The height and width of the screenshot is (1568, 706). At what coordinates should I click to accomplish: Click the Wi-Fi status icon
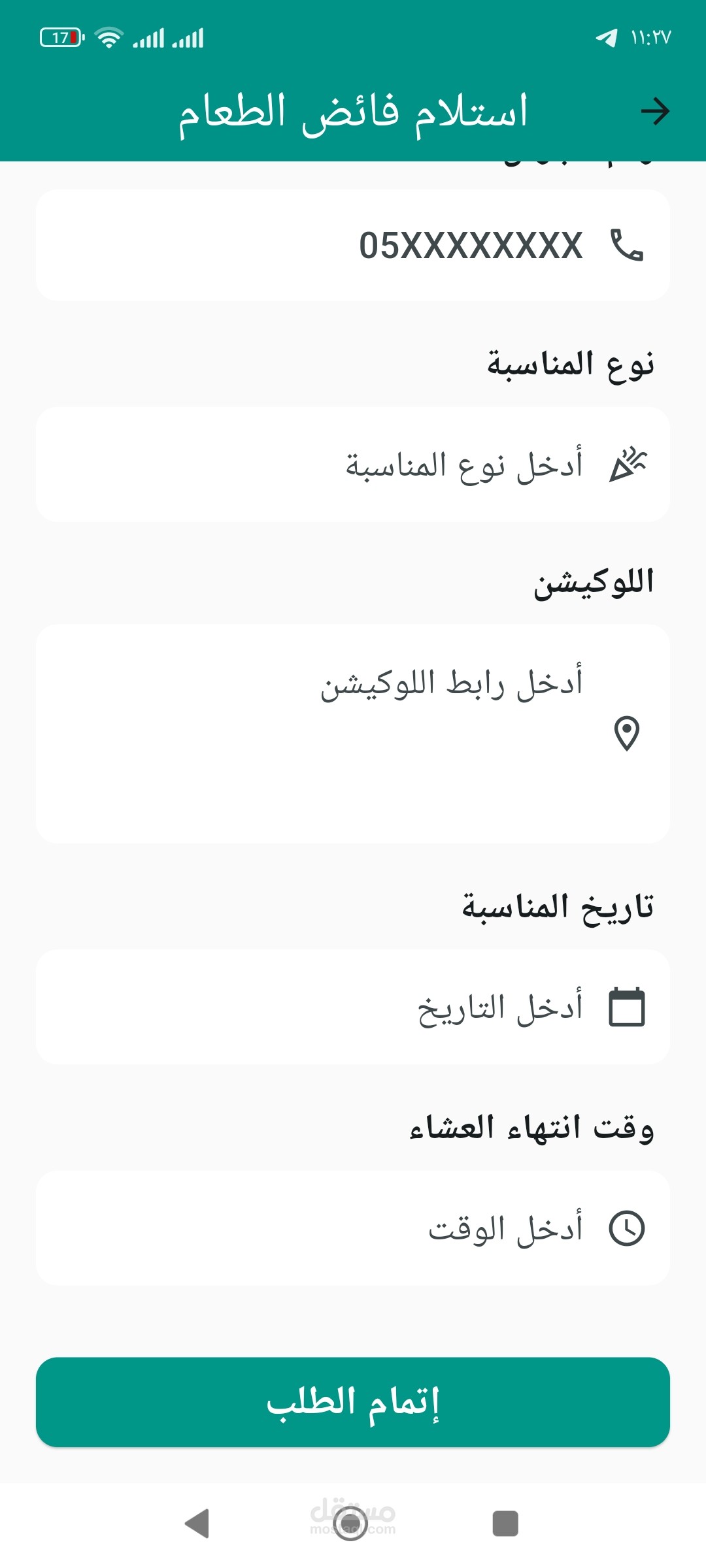tap(109, 38)
